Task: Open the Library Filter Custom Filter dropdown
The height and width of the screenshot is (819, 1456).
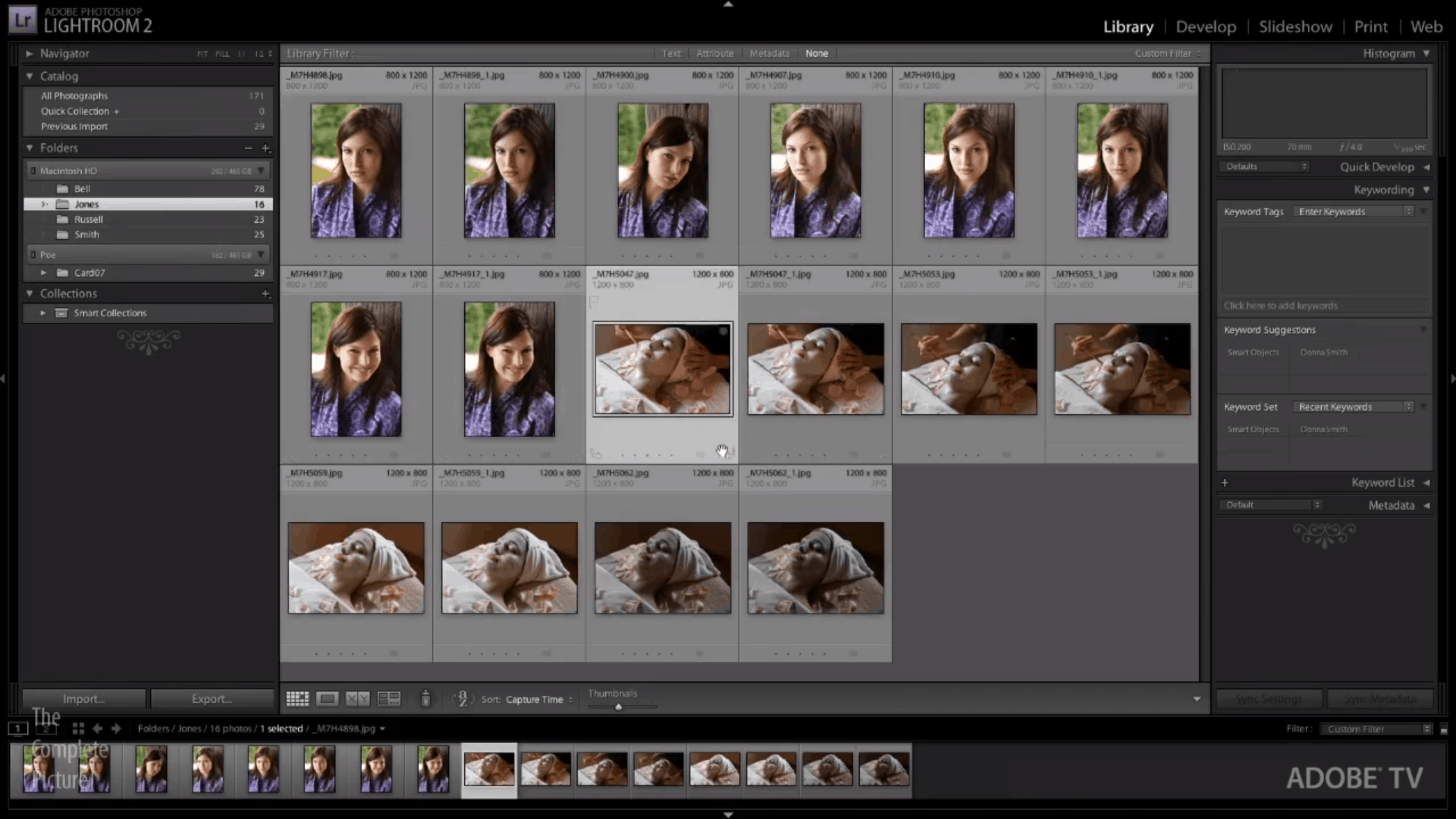Action: pos(1168,53)
